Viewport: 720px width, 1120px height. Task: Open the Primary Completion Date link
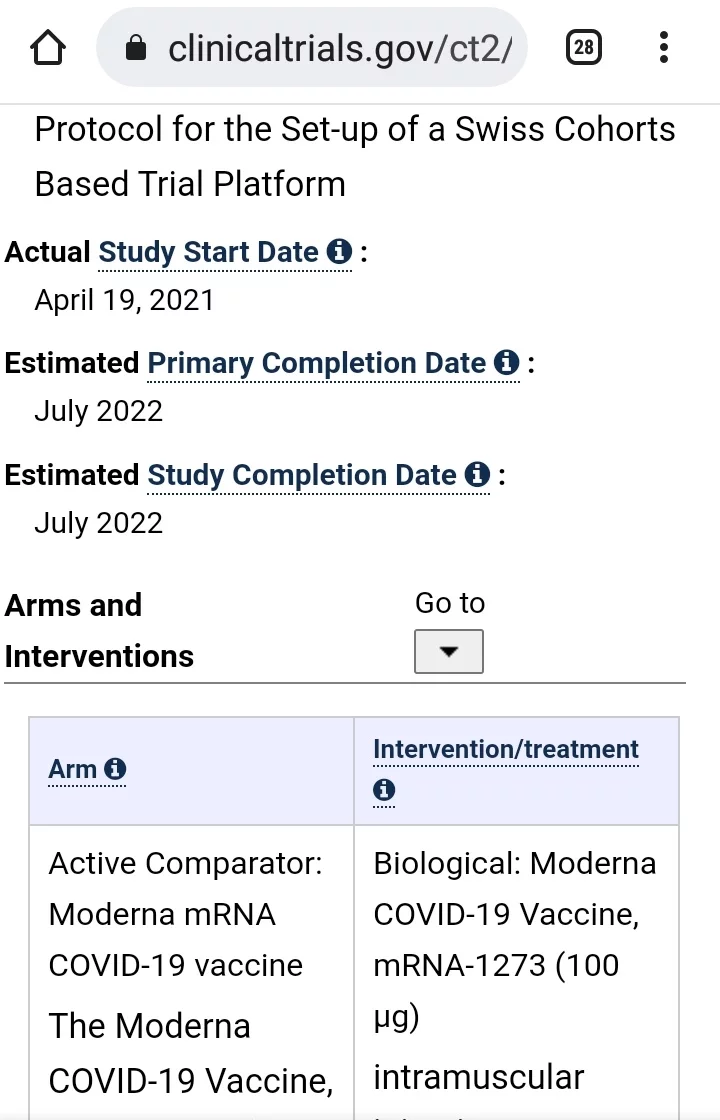[x=316, y=363]
